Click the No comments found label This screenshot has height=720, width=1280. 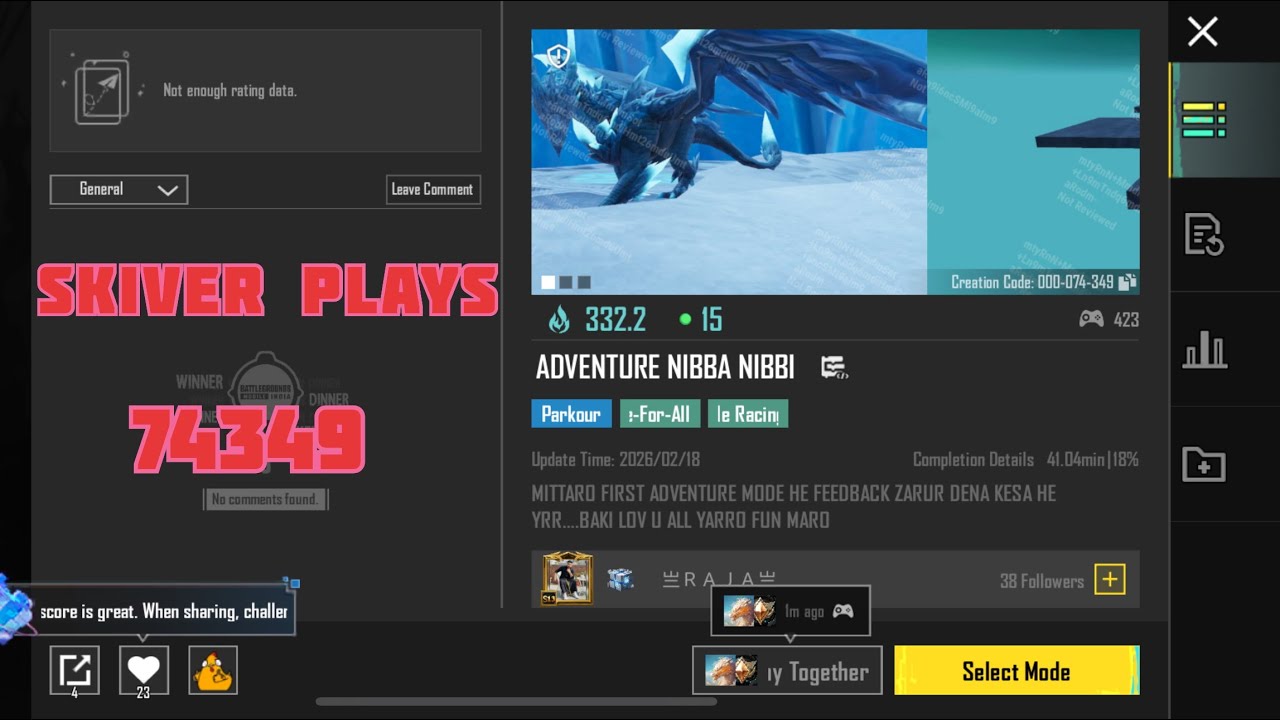265,498
